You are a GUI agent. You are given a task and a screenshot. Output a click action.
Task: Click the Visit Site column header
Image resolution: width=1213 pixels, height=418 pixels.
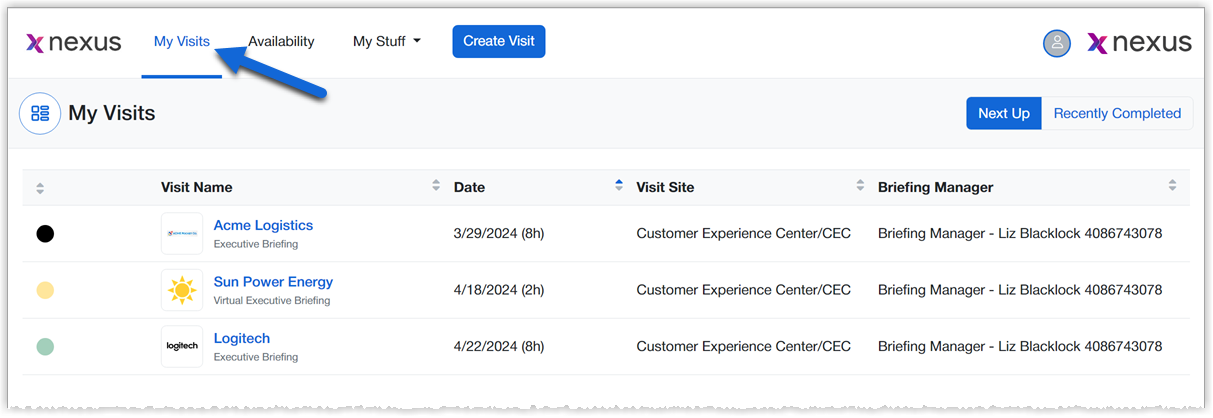coord(665,187)
